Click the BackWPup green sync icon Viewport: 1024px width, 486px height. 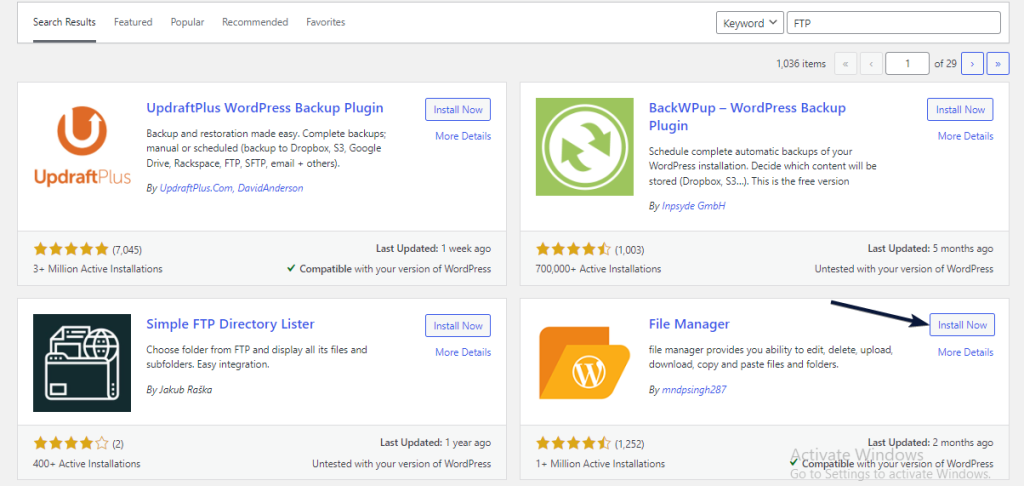[585, 146]
